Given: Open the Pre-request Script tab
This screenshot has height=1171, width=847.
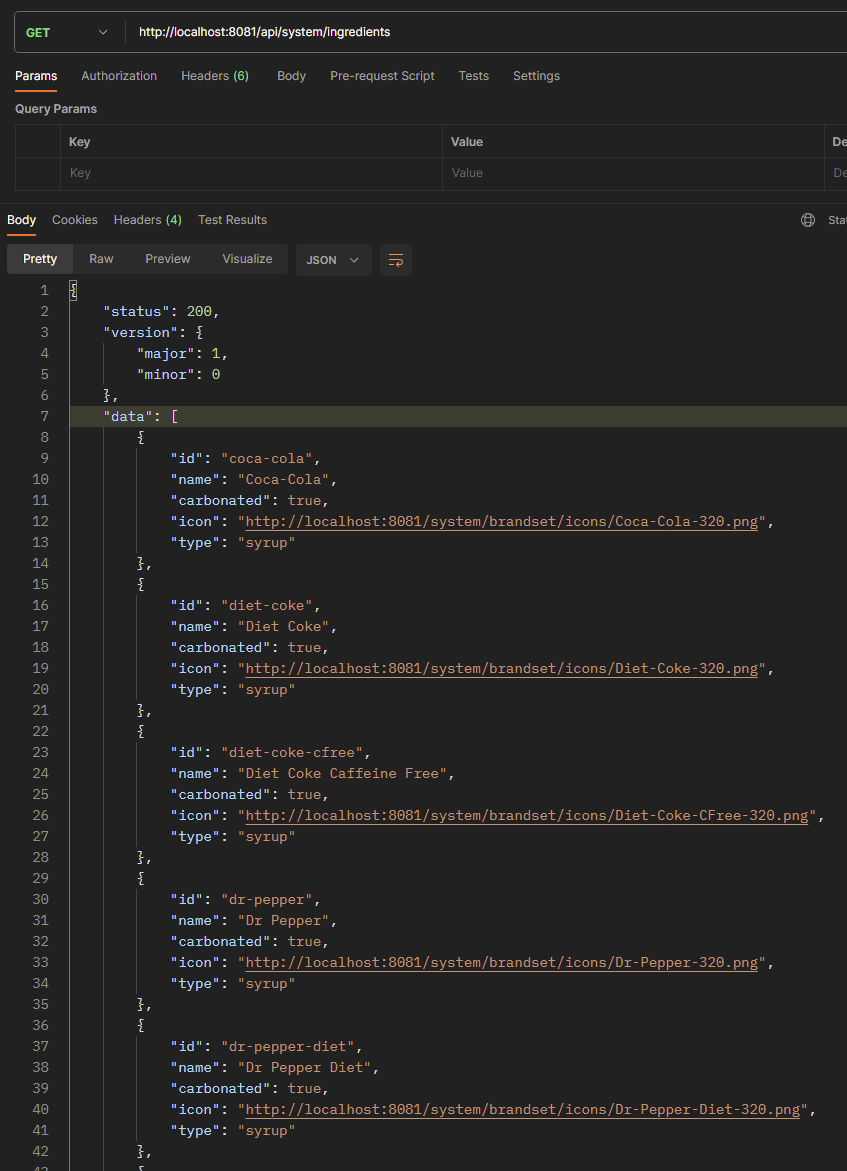Looking at the screenshot, I should click(x=382, y=75).
